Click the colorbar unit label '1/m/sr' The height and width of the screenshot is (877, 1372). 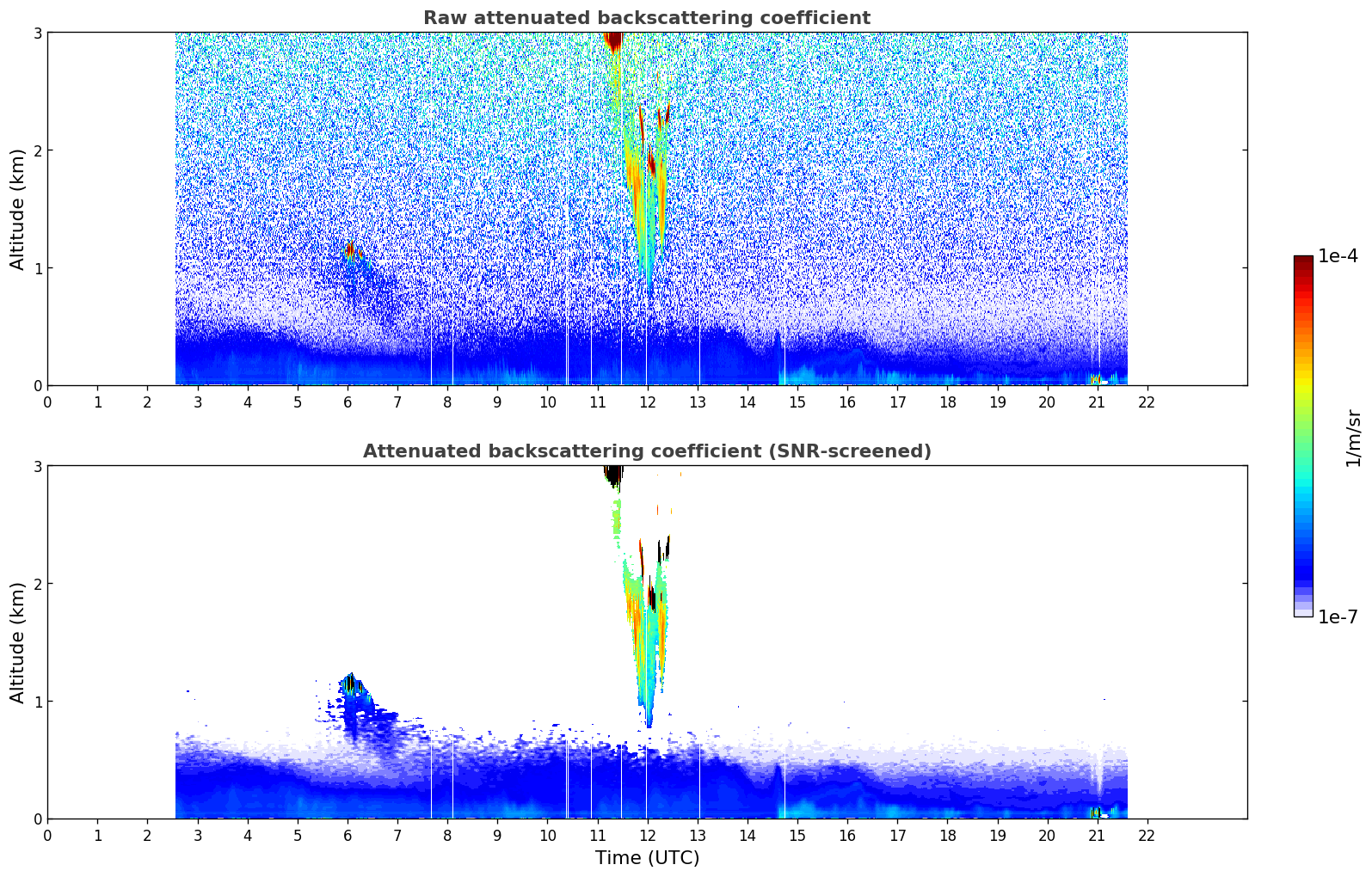[1353, 437]
